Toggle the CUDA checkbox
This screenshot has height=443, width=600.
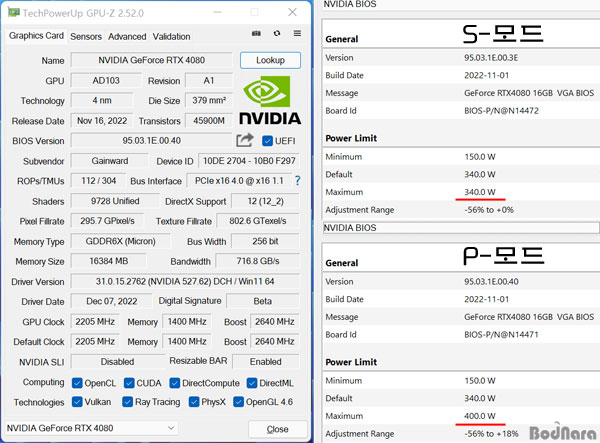[x=129, y=383]
